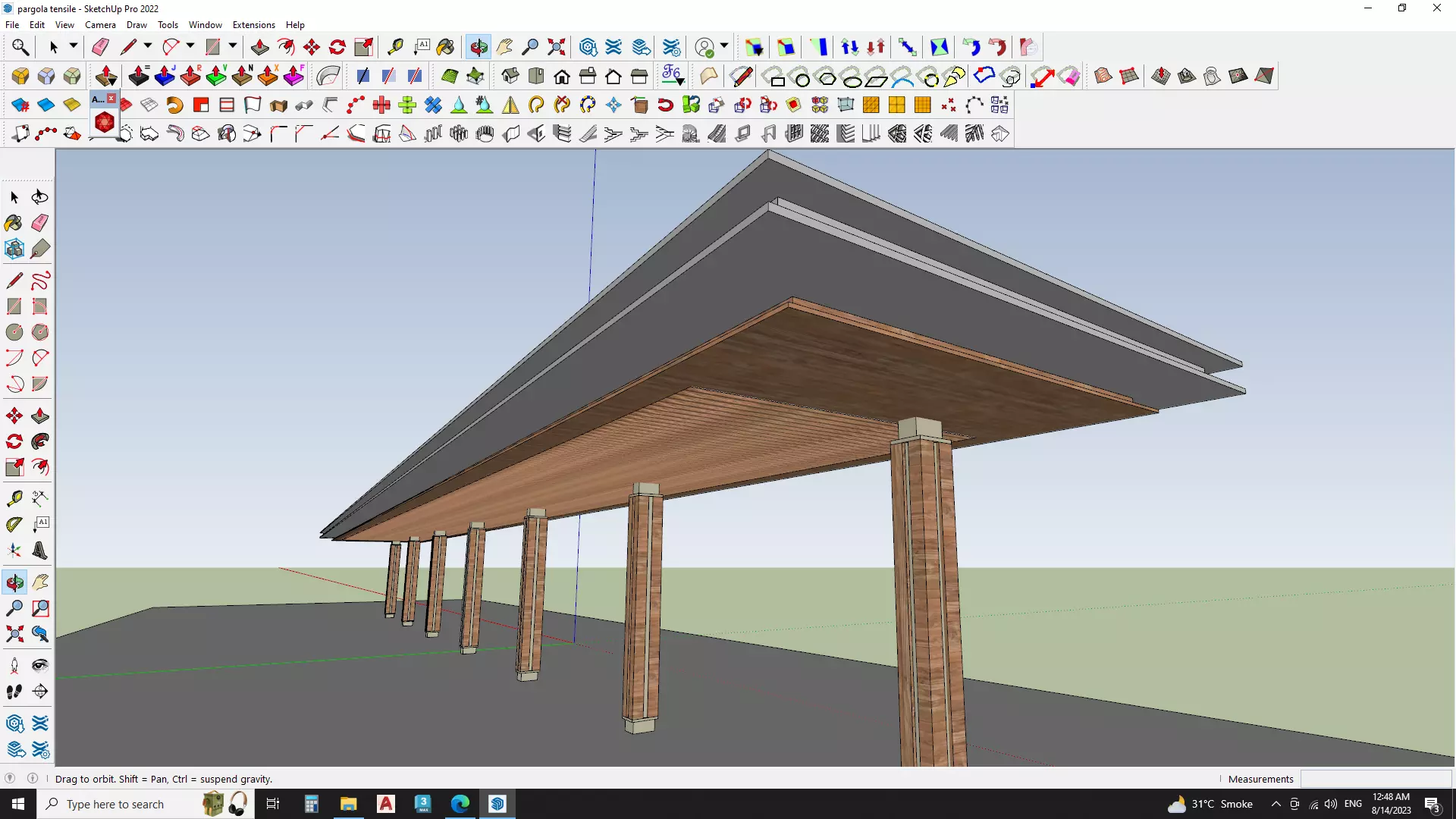The image size is (1456, 819).
Task: Select the Tag tool in left toolbar
Action: [40, 249]
